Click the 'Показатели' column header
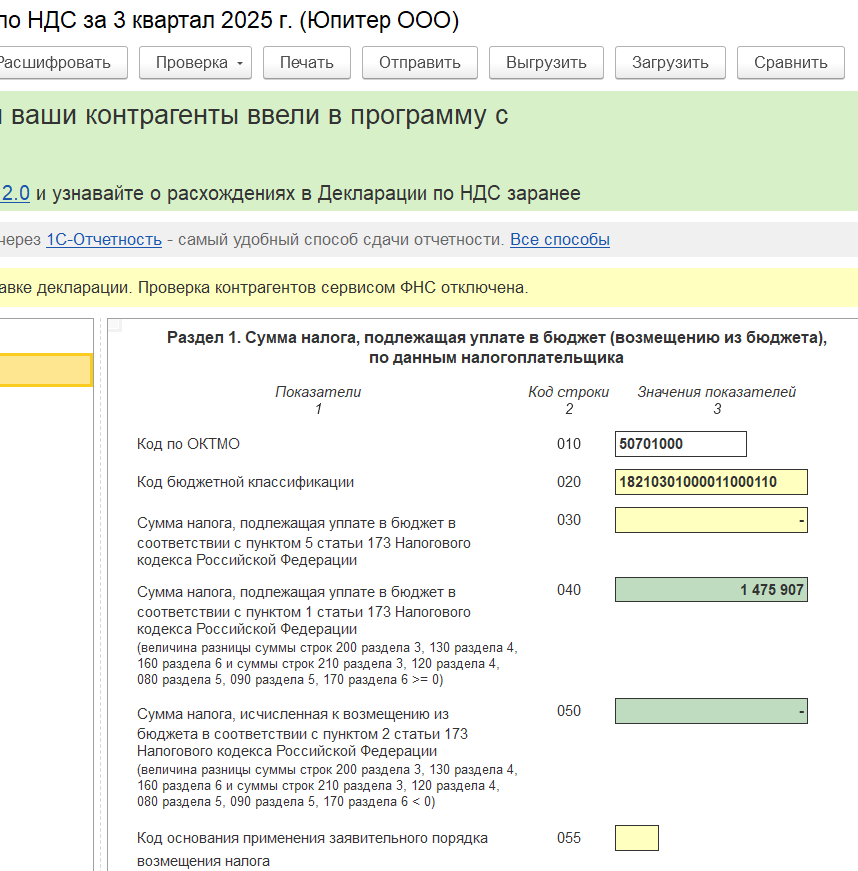Image resolution: width=858 pixels, height=871 pixels. pos(318,392)
